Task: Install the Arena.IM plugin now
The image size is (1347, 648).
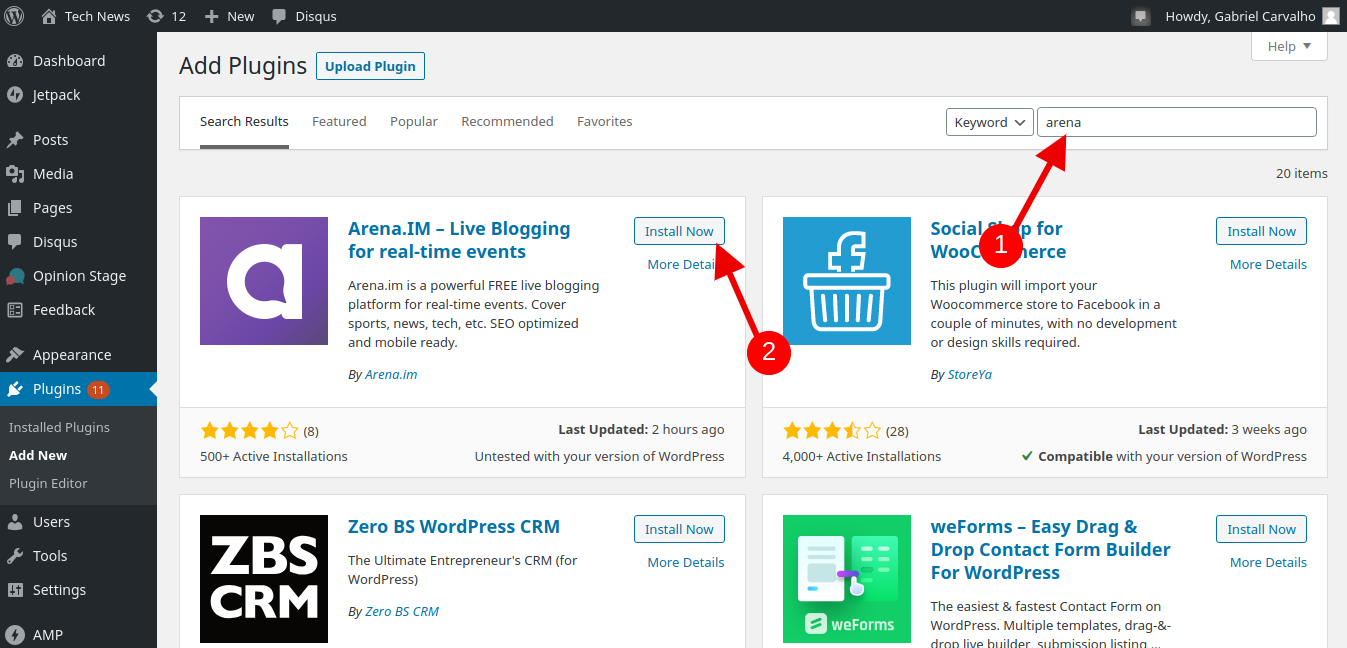Action: coord(679,231)
